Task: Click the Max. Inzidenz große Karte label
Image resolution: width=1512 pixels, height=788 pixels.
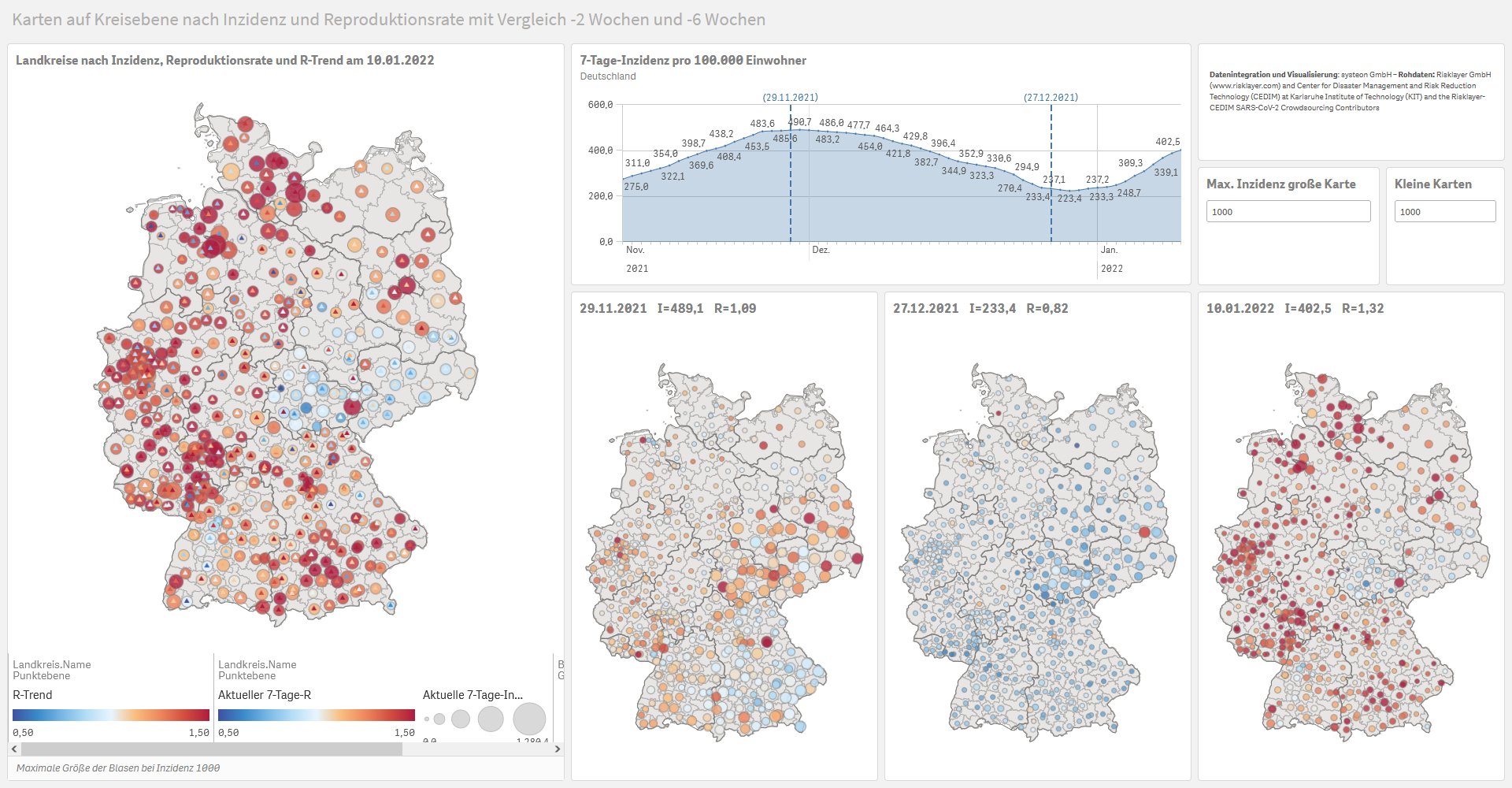Action: tap(1281, 184)
